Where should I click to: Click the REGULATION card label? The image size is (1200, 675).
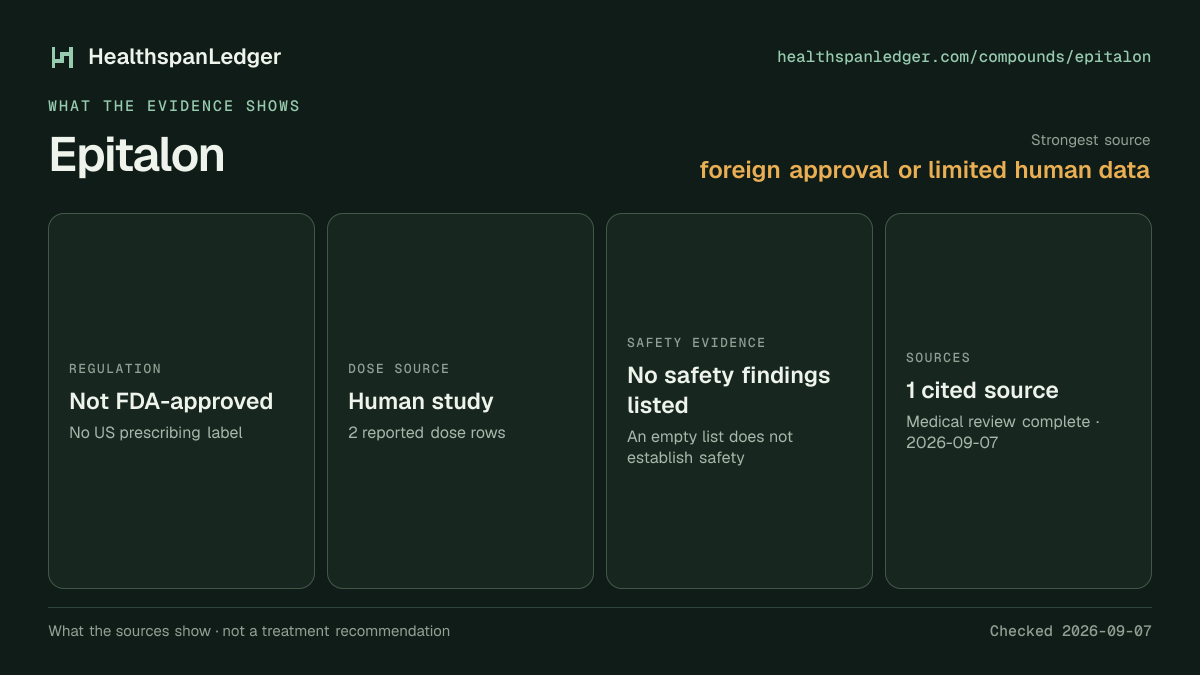pyautogui.click(x=115, y=369)
